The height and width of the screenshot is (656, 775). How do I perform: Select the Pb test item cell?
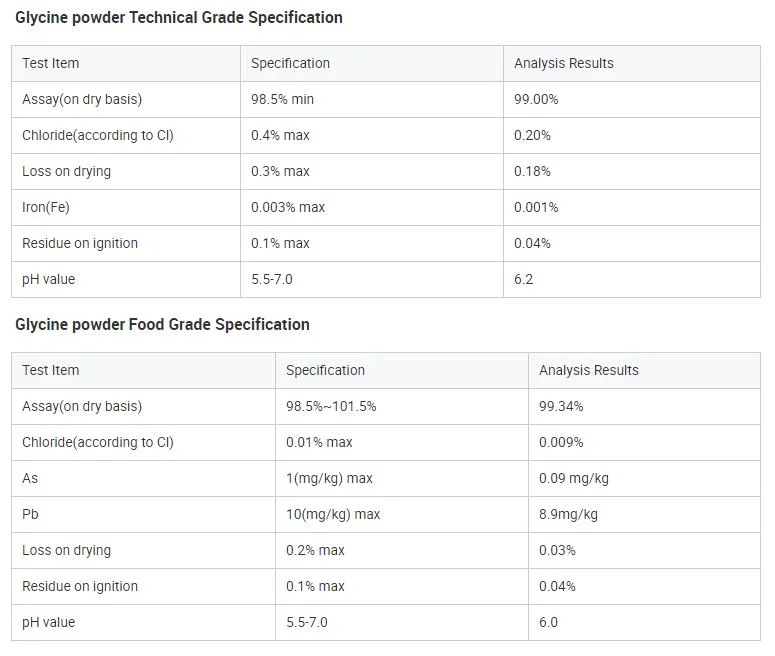pos(30,515)
